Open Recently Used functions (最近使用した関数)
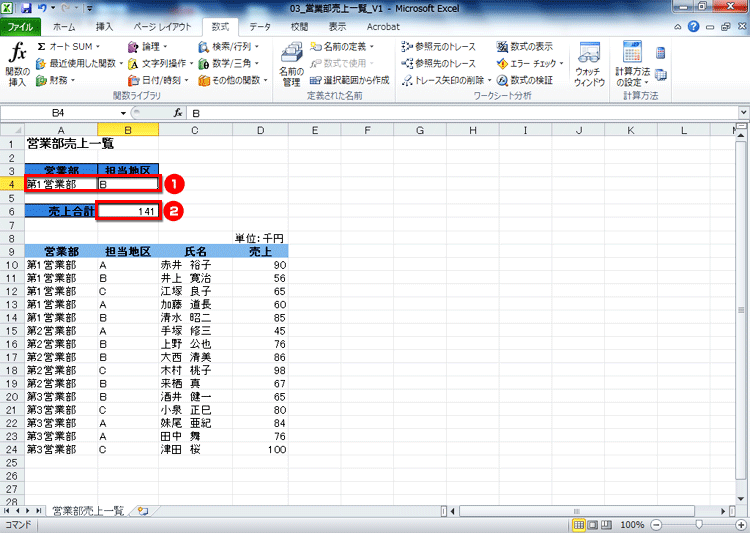750x533 pixels. coord(79,63)
